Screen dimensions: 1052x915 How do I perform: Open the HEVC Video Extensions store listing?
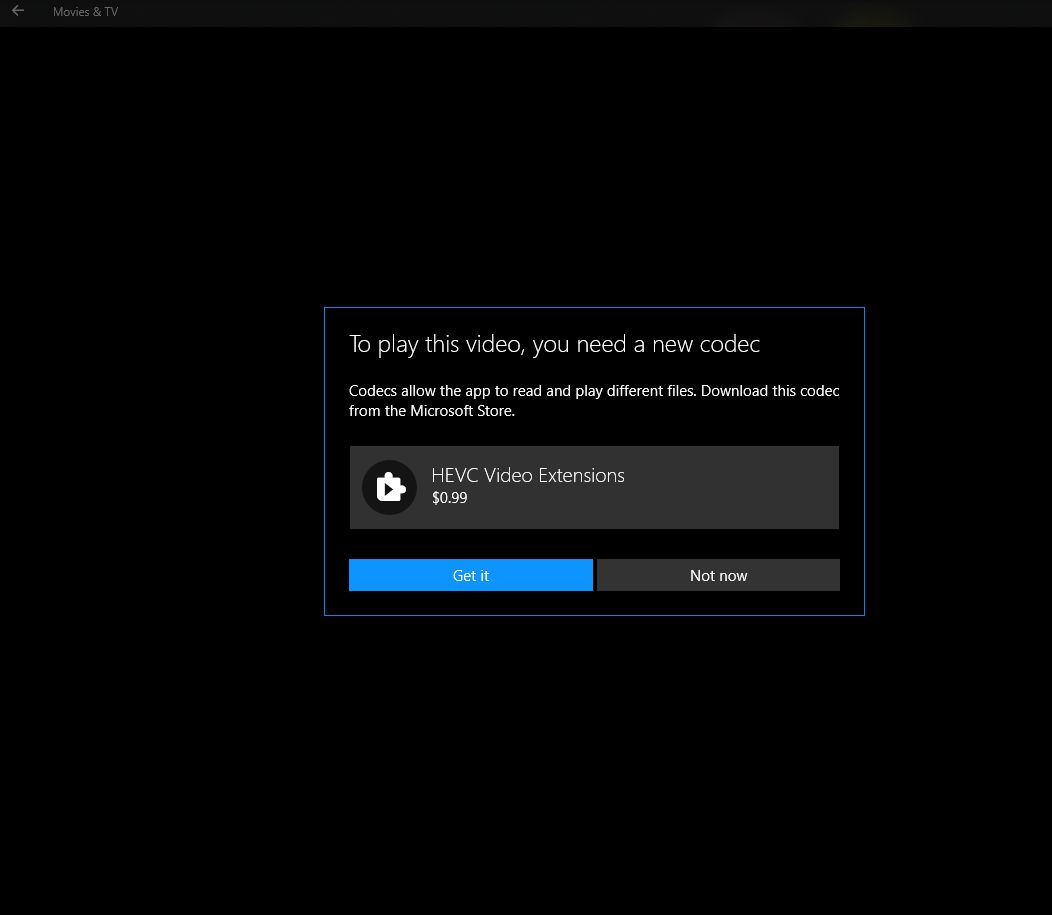594,487
